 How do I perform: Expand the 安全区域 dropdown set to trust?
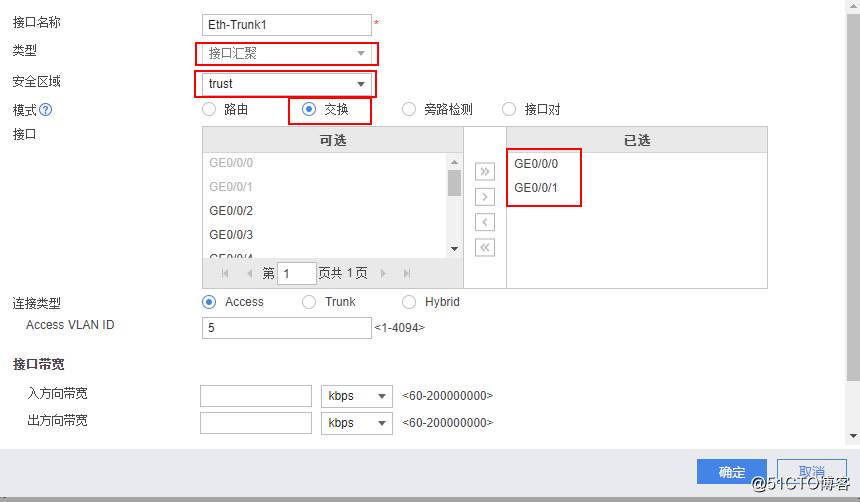[287, 84]
